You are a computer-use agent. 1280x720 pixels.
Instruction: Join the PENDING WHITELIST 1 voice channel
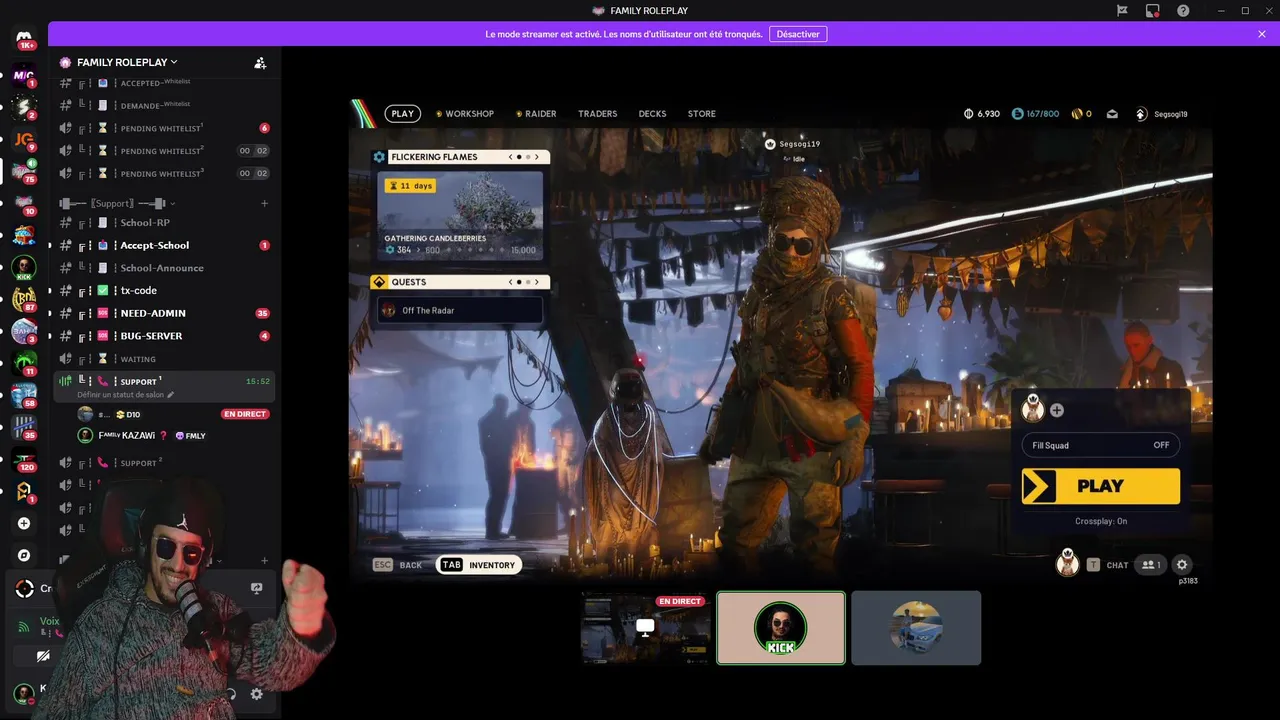pos(165,128)
